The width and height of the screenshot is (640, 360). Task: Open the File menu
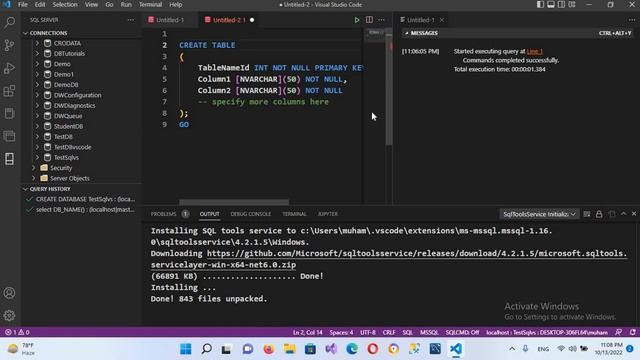tap(23, 4)
